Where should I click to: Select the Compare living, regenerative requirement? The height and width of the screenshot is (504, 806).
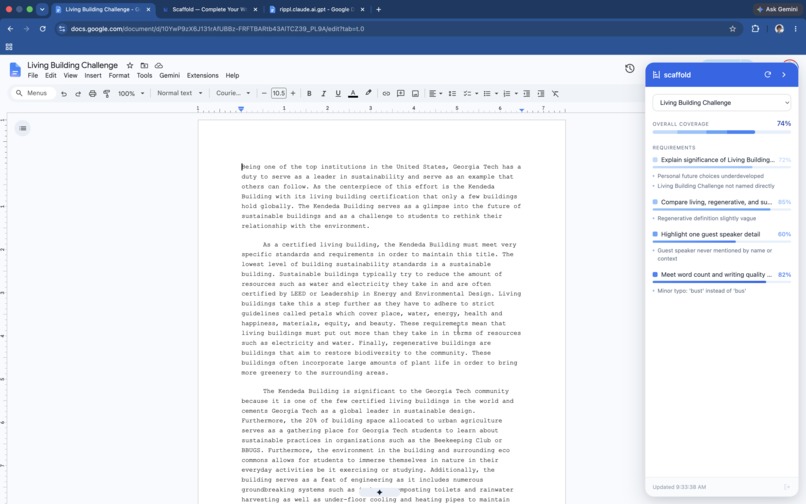click(722, 202)
